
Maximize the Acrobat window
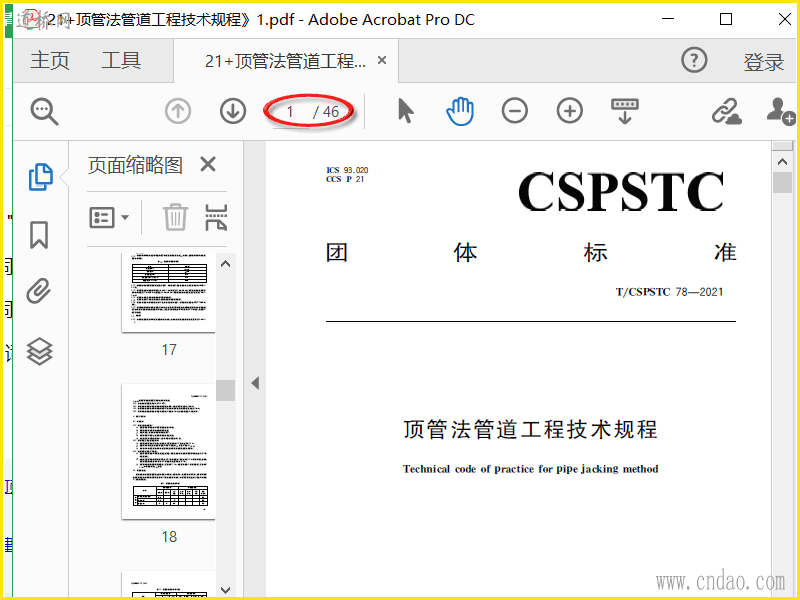coord(726,19)
